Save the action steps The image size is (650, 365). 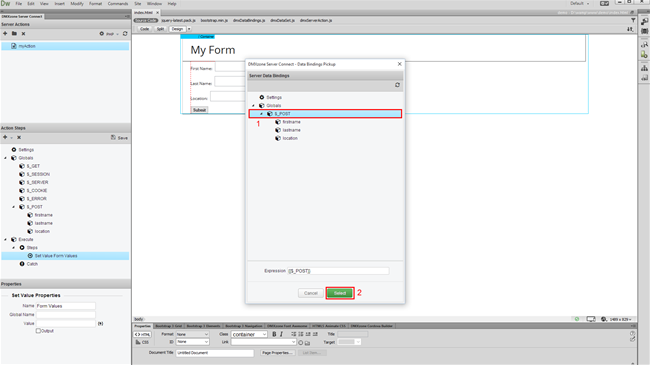119,137
